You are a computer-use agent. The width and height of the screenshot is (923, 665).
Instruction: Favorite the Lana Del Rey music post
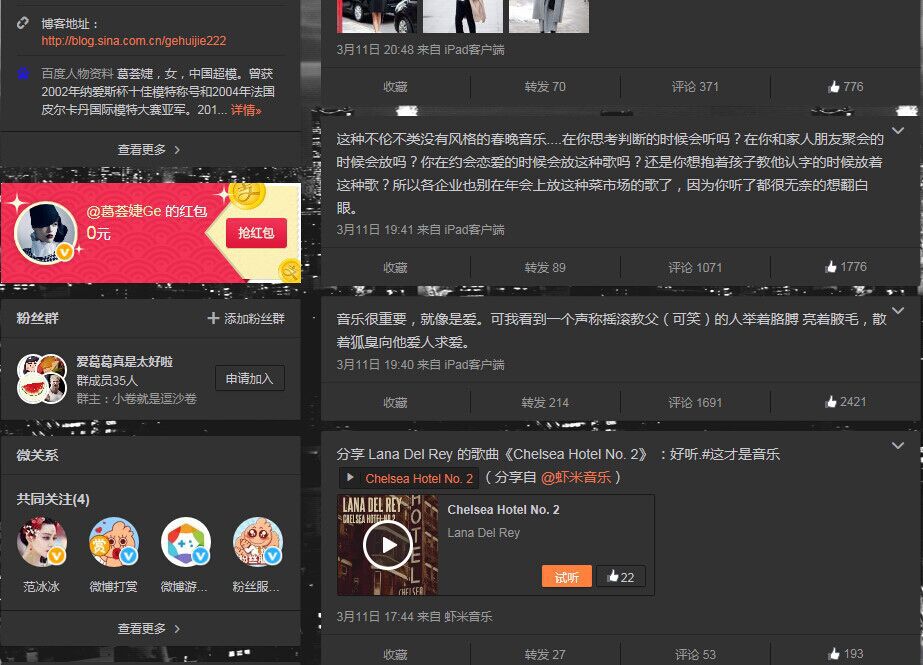pyautogui.click(x=394, y=655)
